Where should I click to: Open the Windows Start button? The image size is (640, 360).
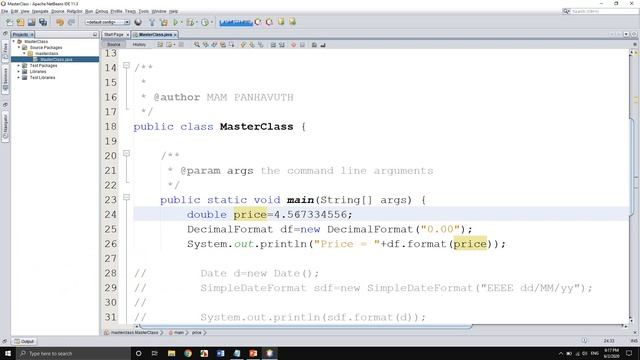tap(8, 353)
